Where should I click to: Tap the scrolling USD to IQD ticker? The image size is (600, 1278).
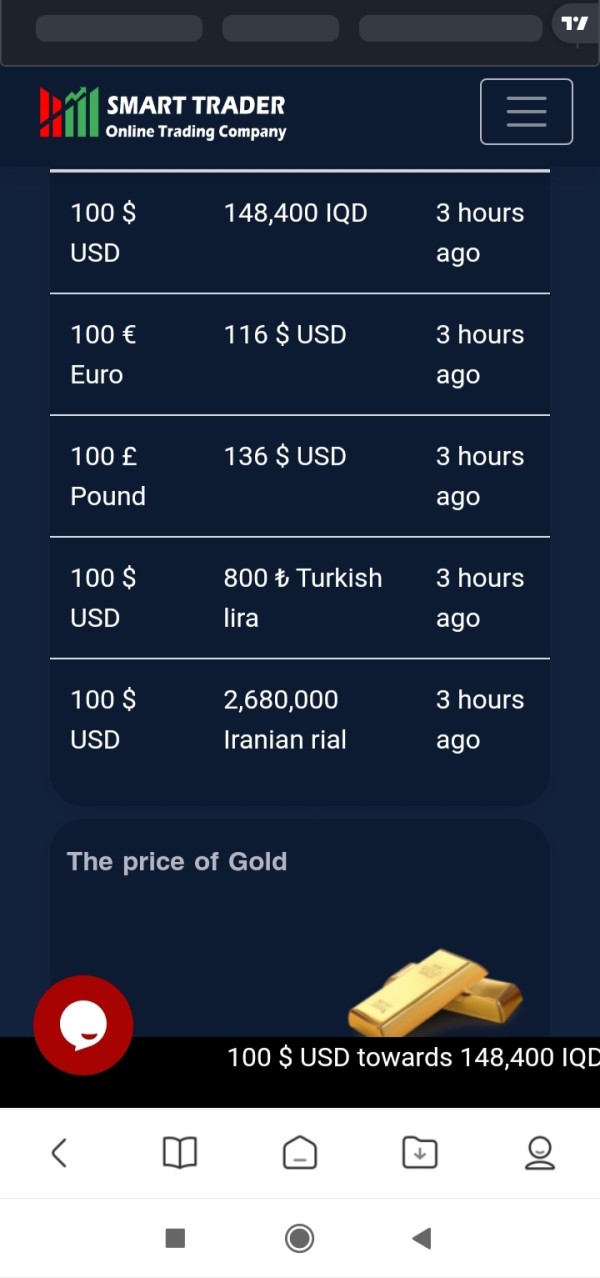(412, 1057)
